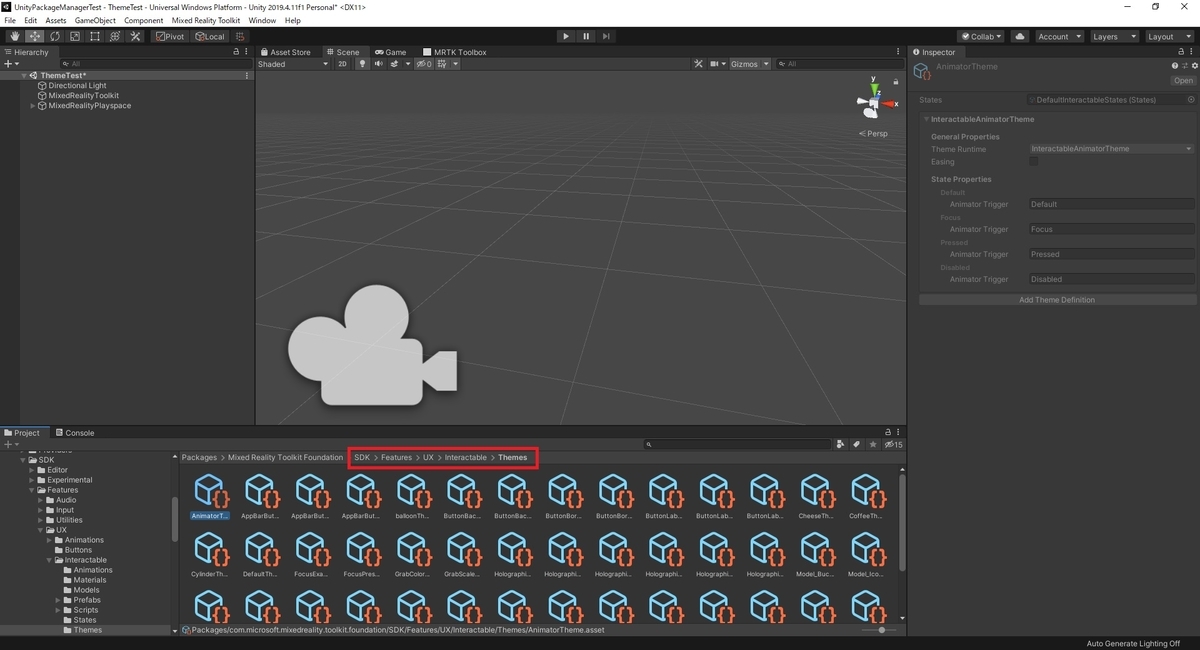Open Inspector preset settings icon

(x=1184, y=66)
